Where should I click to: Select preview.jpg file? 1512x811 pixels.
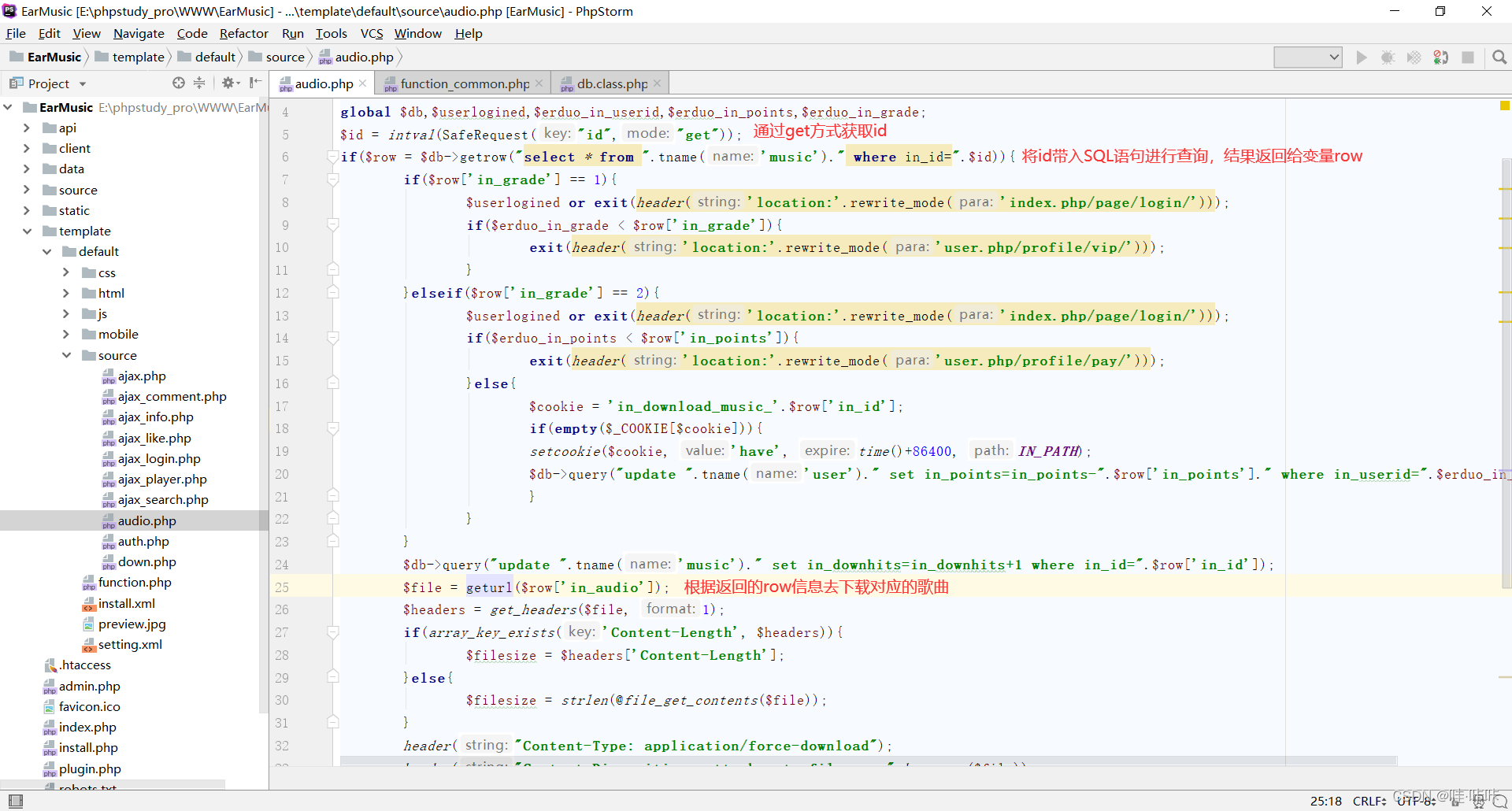pos(124,624)
